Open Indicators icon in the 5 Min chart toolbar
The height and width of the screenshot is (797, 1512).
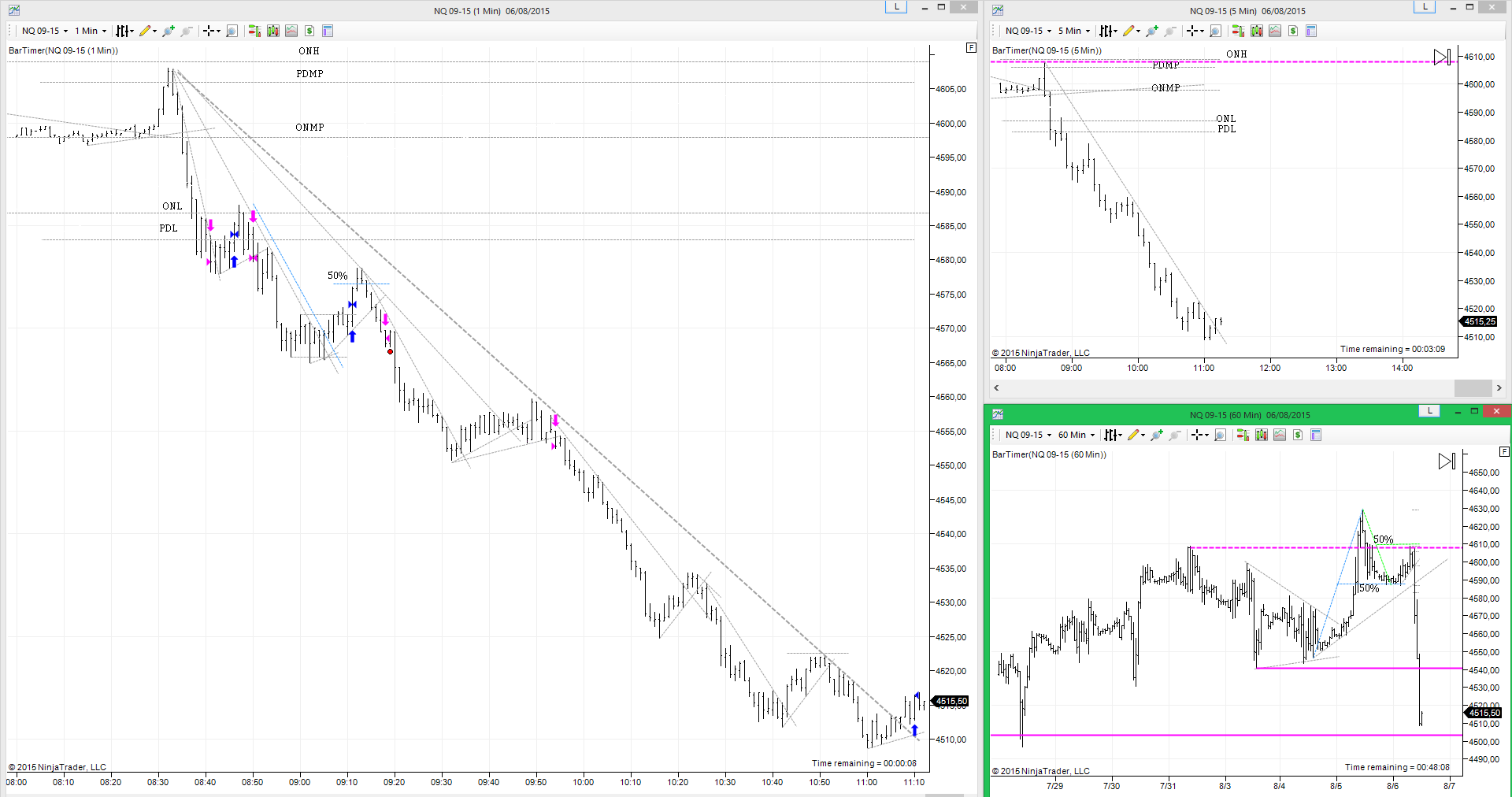coord(1275,31)
